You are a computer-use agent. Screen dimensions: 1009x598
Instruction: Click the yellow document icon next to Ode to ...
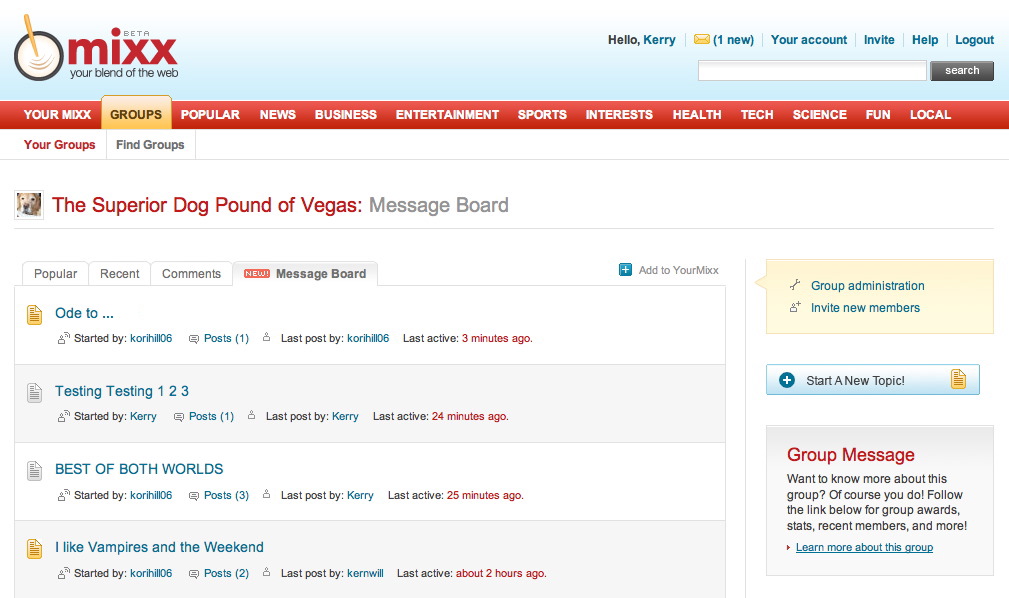[35, 314]
